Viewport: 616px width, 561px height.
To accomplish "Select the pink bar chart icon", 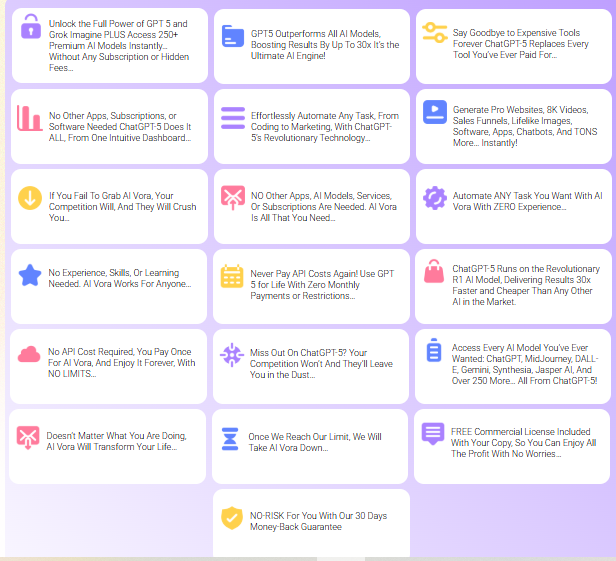I will (x=29, y=118).
